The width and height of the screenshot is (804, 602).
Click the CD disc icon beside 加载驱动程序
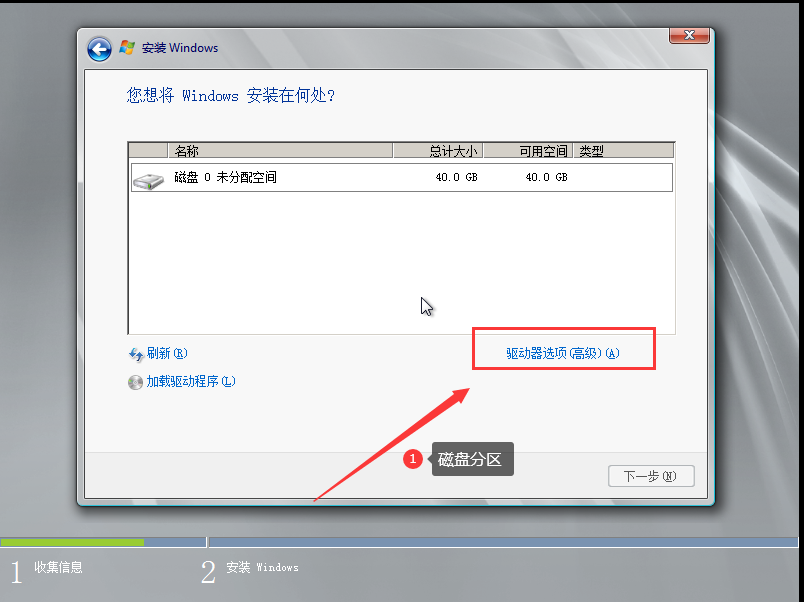[135, 383]
